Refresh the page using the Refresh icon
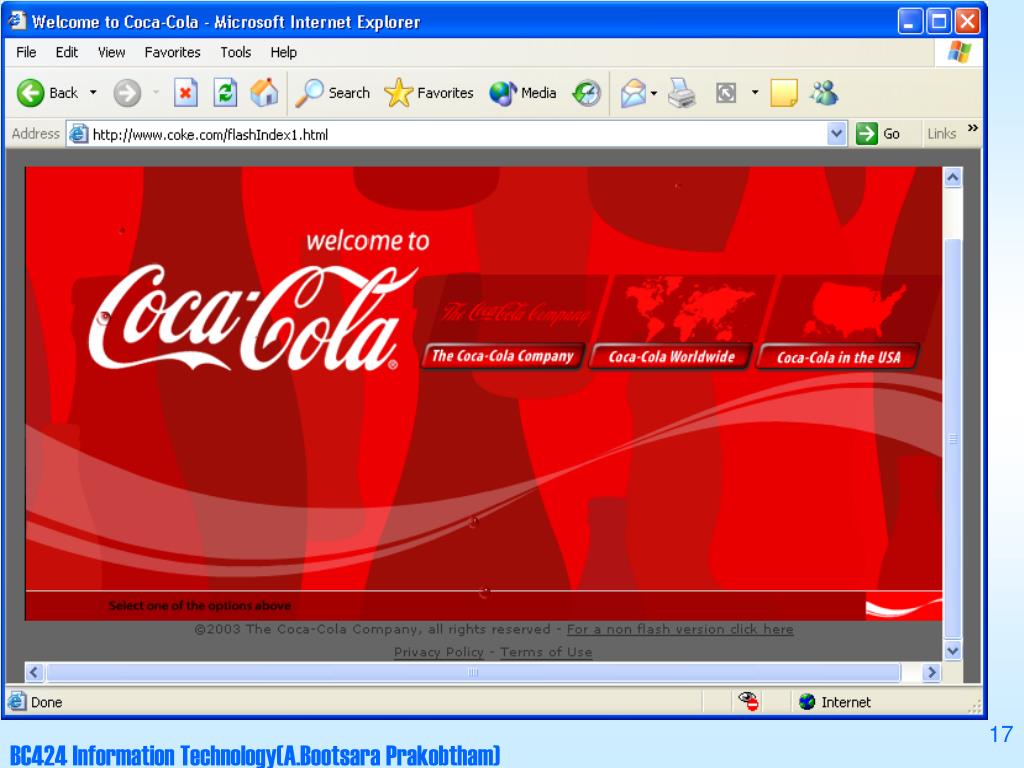The width and height of the screenshot is (1024, 768). pos(225,93)
